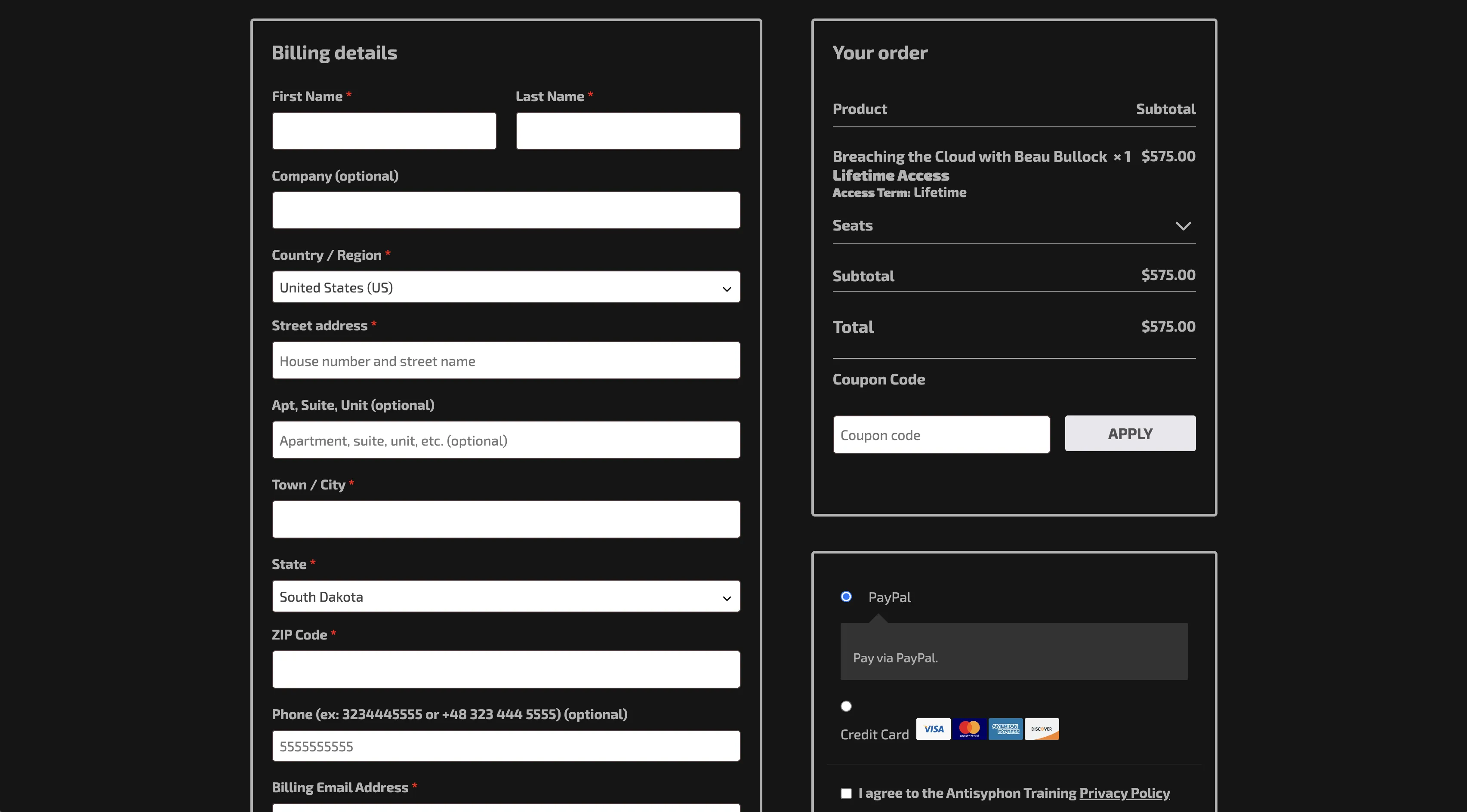Check the Privacy Policy agreement box
1467x812 pixels.
(x=846, y=793)
